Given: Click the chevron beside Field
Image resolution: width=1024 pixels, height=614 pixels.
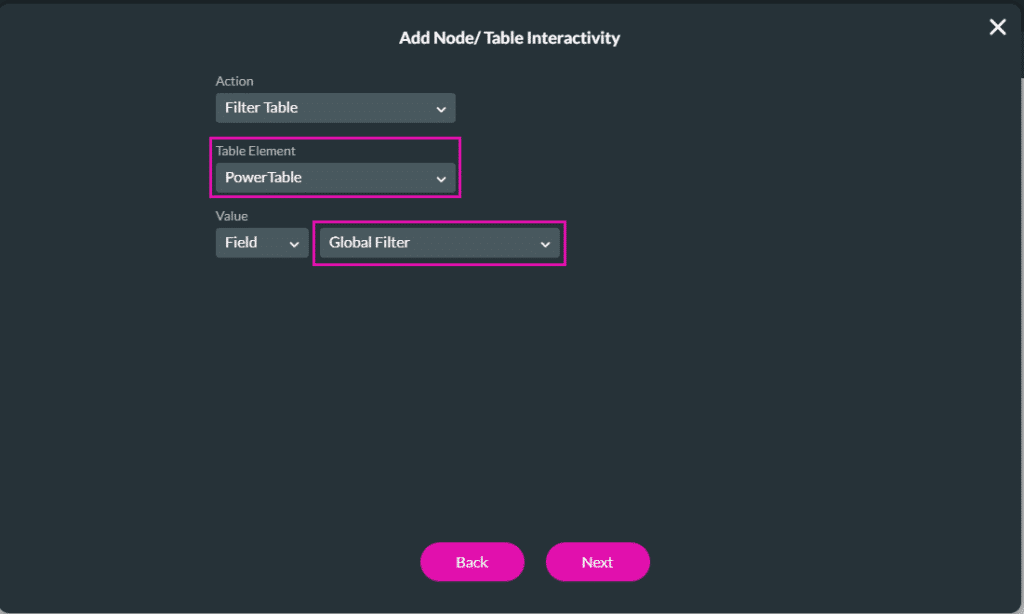Looking at the screenshot, I should pos(296,242).
